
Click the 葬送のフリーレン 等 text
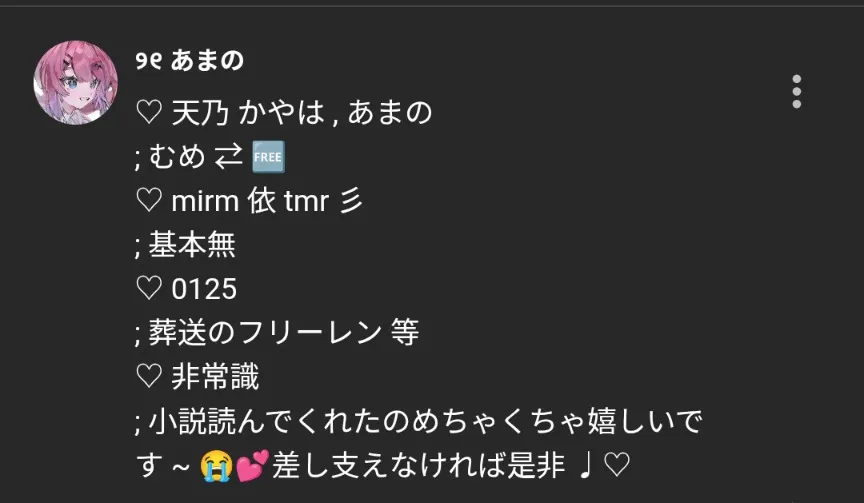coord(284,333)
